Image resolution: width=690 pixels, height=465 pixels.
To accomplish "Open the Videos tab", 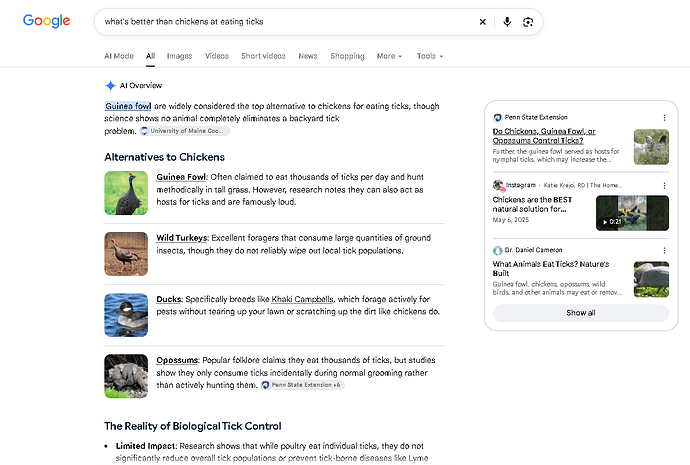I will (217, 56).
